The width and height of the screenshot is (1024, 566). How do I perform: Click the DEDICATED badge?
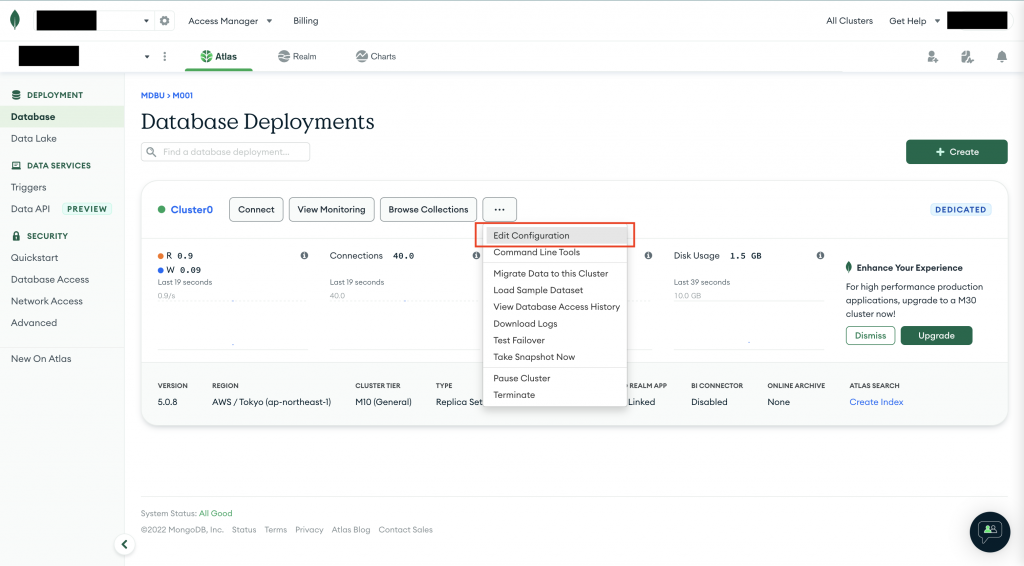point(961,210)
